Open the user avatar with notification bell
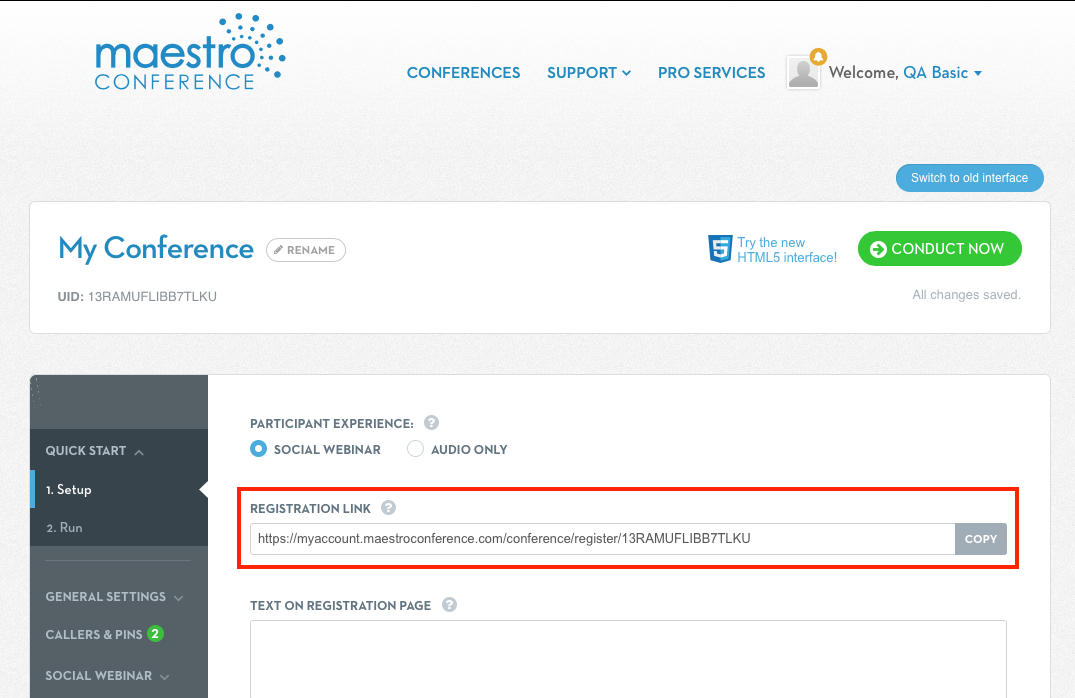This screenshot has height=698, width=1075. point(804,71)
